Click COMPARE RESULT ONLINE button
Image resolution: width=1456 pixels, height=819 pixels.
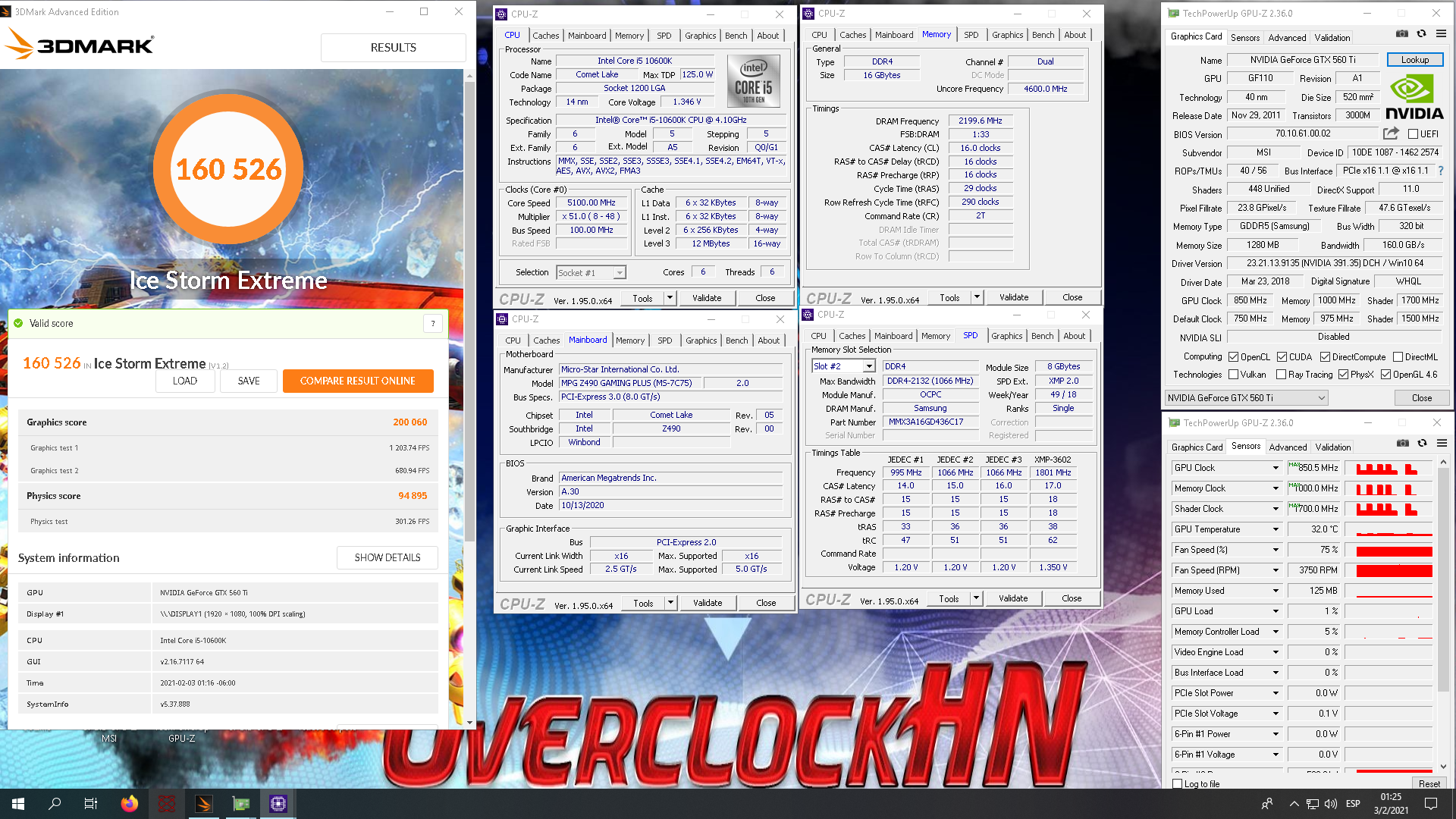pyautogui.click(x=358, y=381)
